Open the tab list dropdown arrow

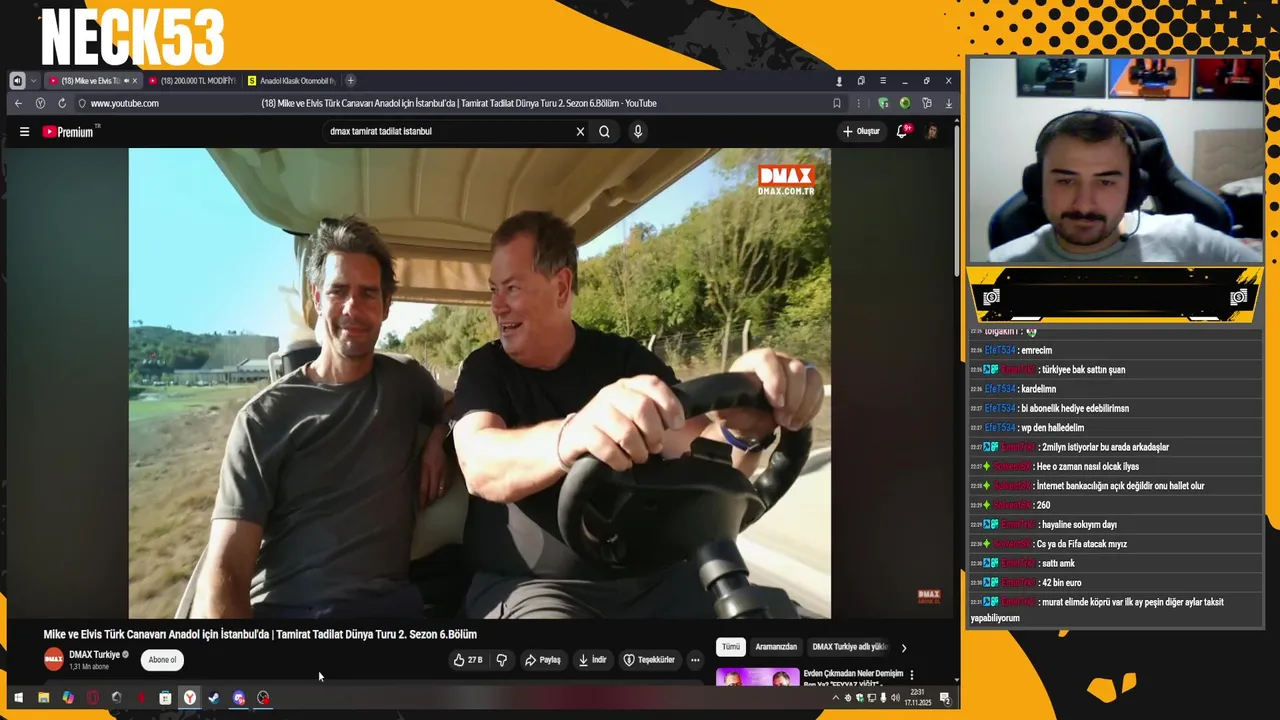[x=33, y=81]
